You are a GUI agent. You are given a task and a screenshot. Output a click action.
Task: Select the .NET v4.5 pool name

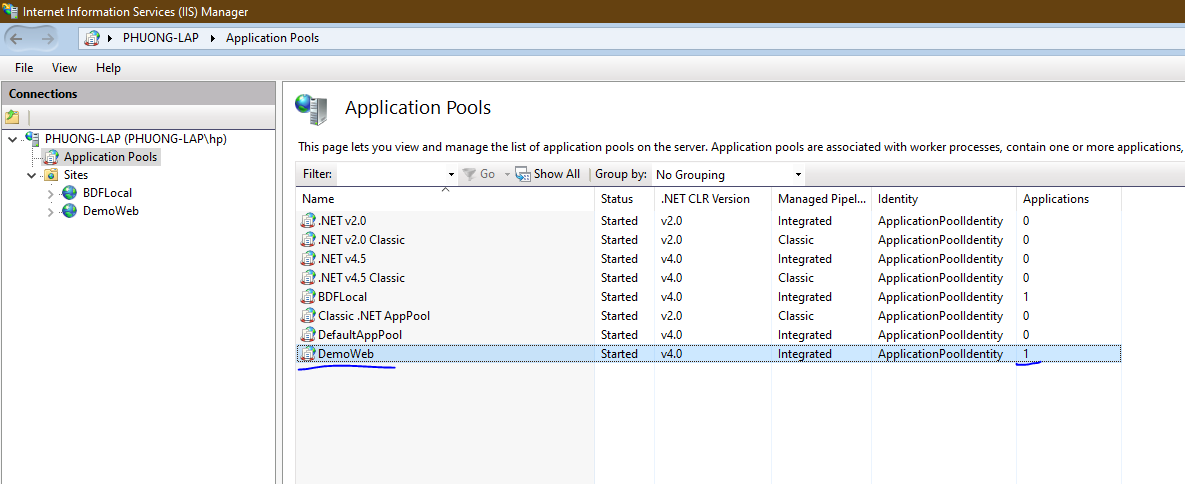tap(342, 259)
